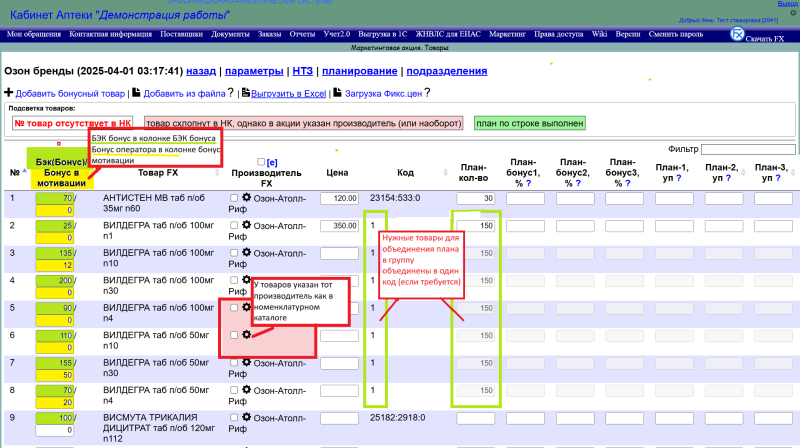800x448 pixels.
Task: Click the 'Добавить из файла' file icon
Action: click(136, 93)
